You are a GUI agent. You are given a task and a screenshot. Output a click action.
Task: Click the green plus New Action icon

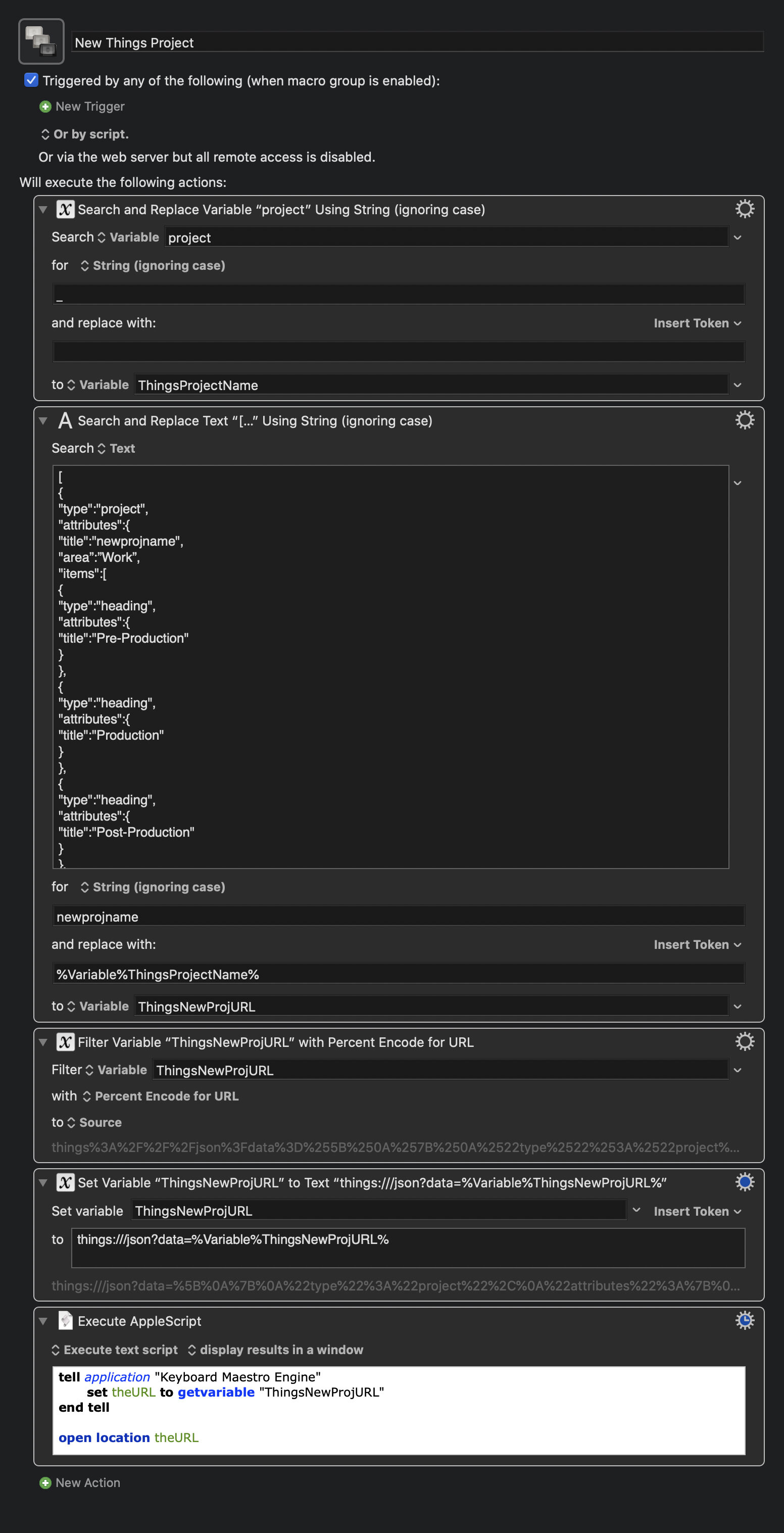(45, 1483)
